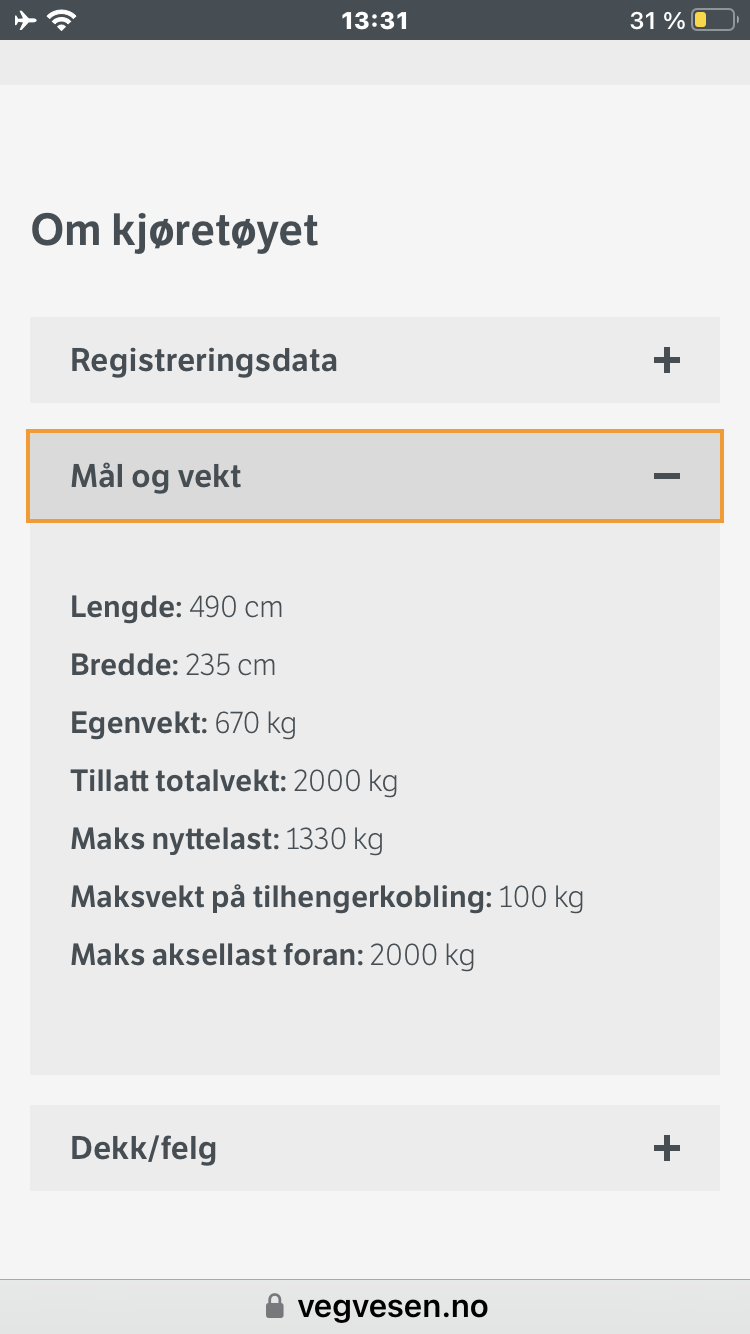Select the Maks nyttelast 1330 kg row

[x=227, y=839]
